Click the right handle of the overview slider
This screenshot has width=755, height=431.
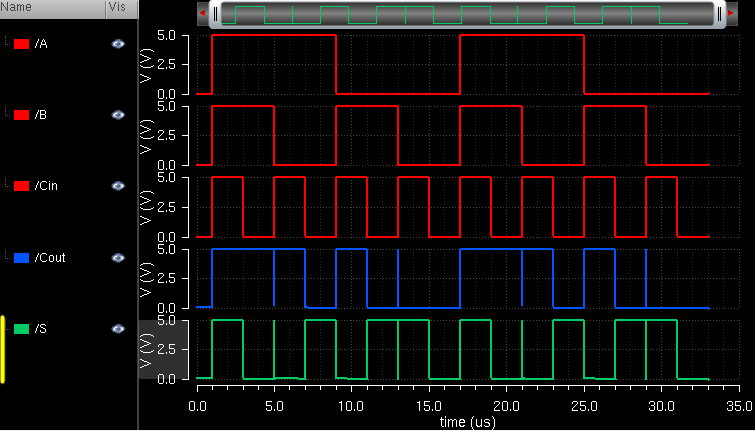(718, 14)
